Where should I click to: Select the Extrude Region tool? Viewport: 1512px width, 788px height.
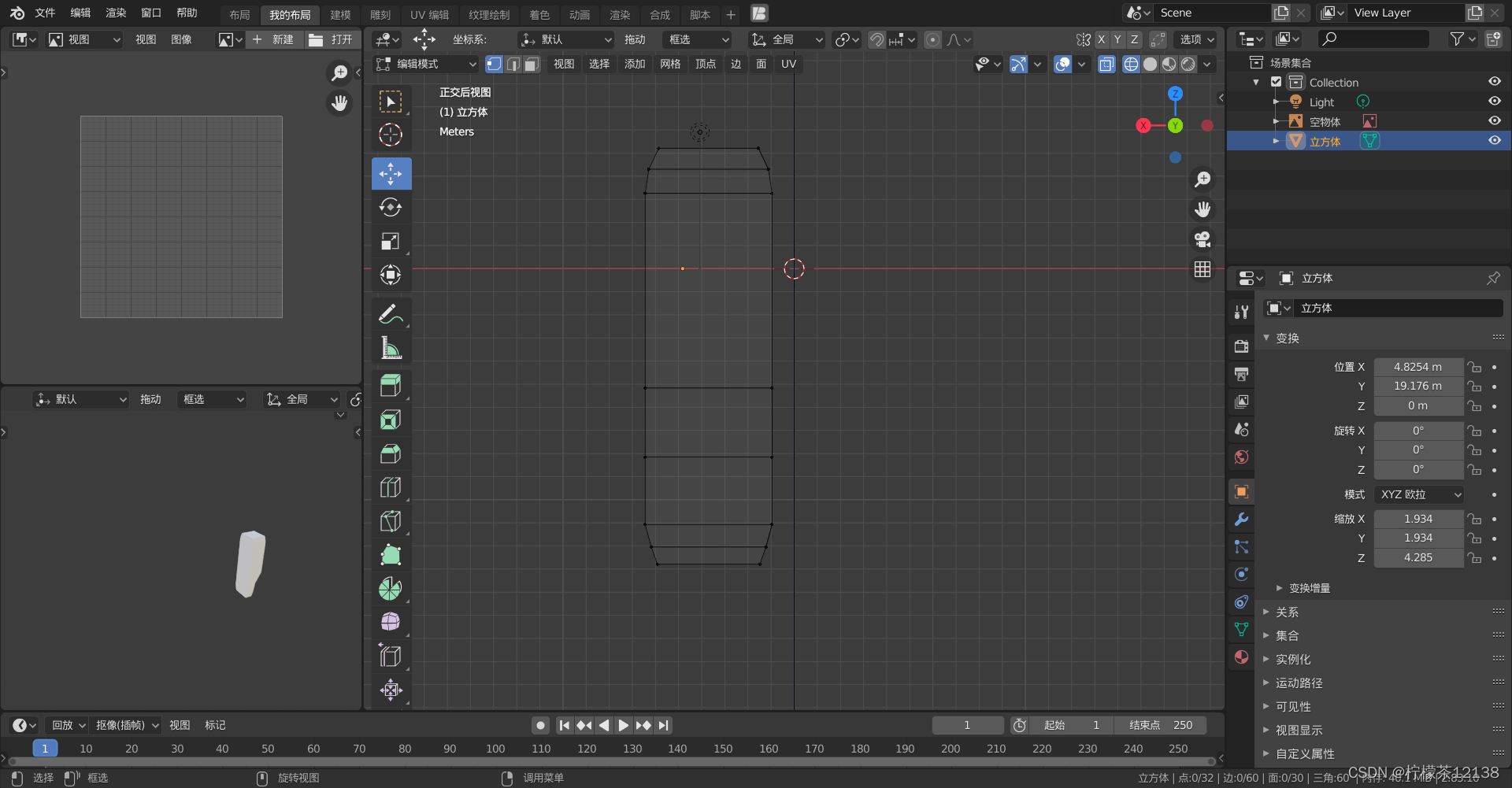(391, 386)
